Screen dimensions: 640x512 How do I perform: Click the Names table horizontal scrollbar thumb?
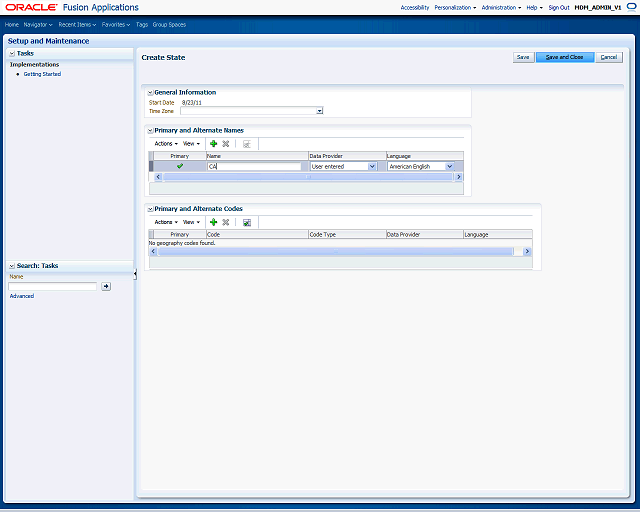click(x=308, y=177)
